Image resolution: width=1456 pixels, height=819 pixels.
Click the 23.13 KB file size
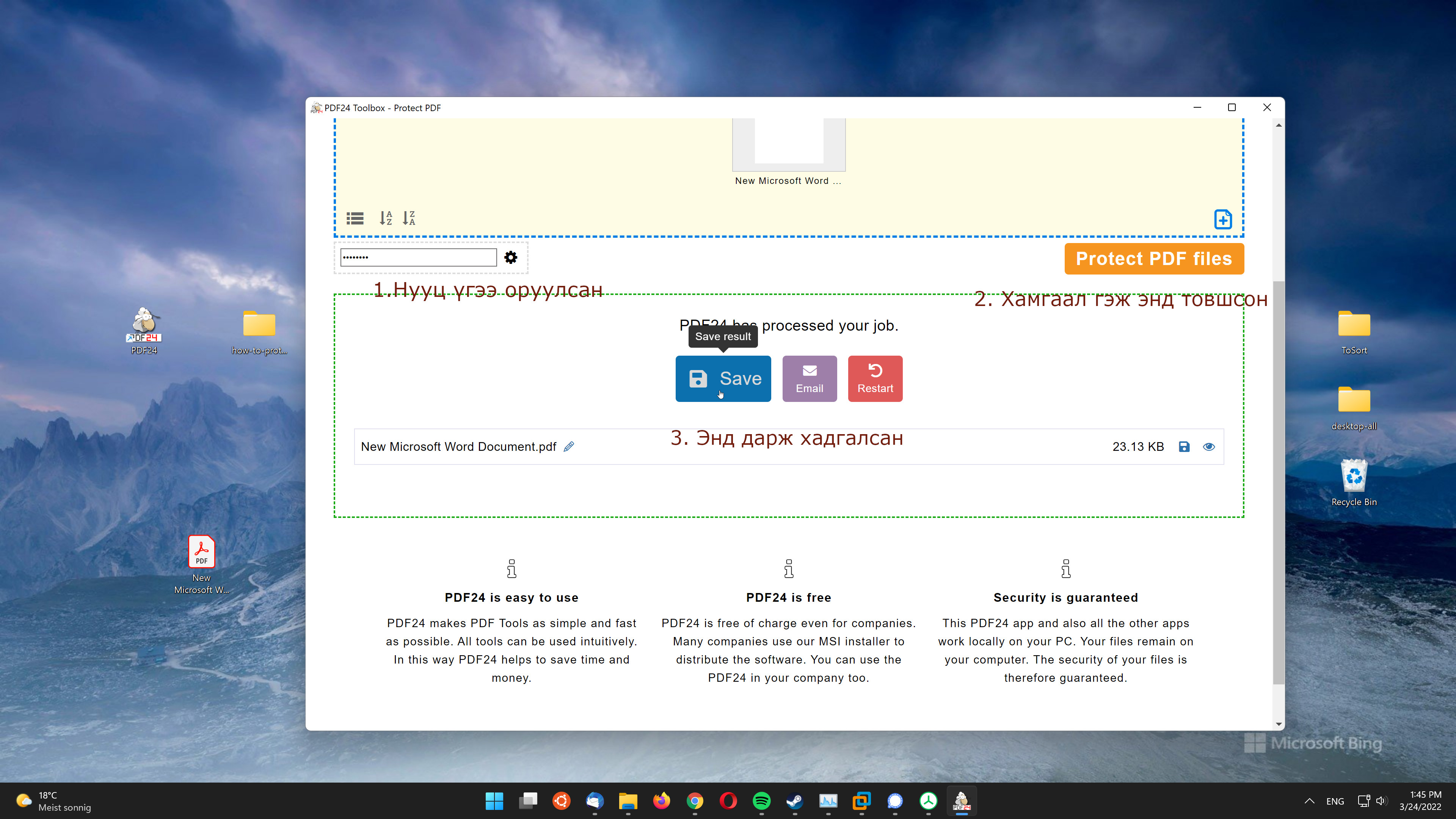coord(1138,447)
